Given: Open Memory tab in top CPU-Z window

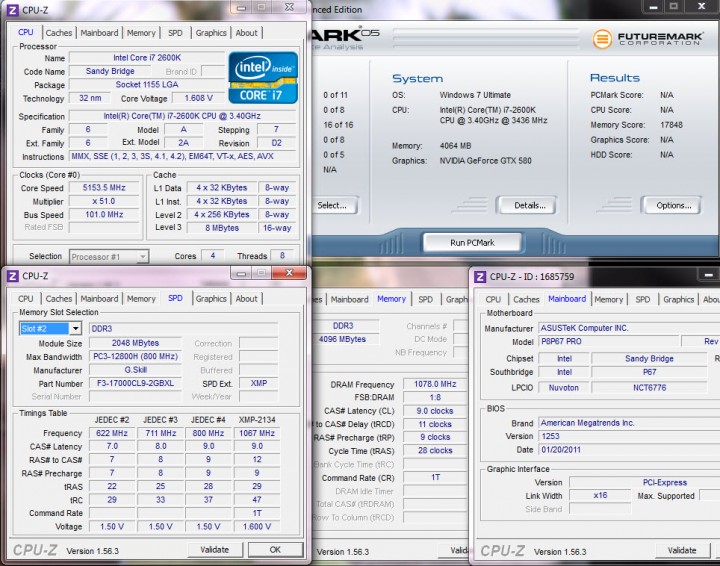Looking at the screenshot, I should [x=141, y=33].
